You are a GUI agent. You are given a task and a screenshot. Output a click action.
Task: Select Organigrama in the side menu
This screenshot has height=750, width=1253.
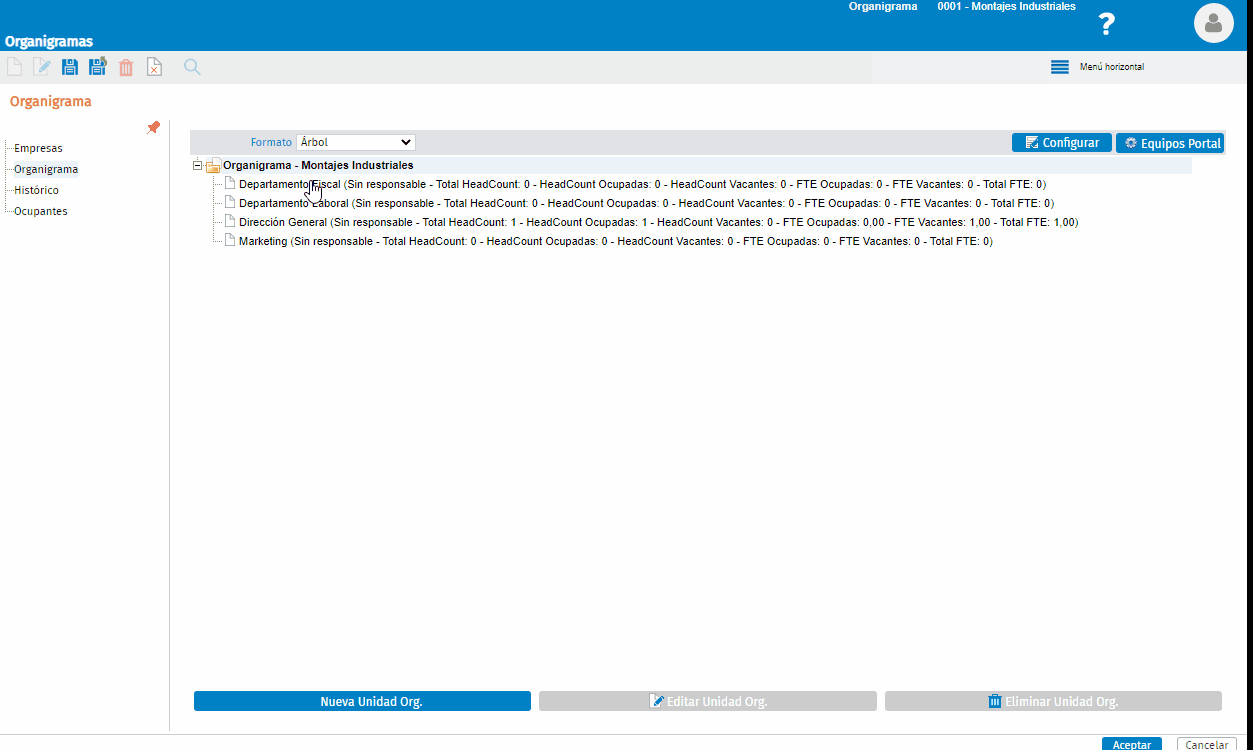click(x=46, y=169)
